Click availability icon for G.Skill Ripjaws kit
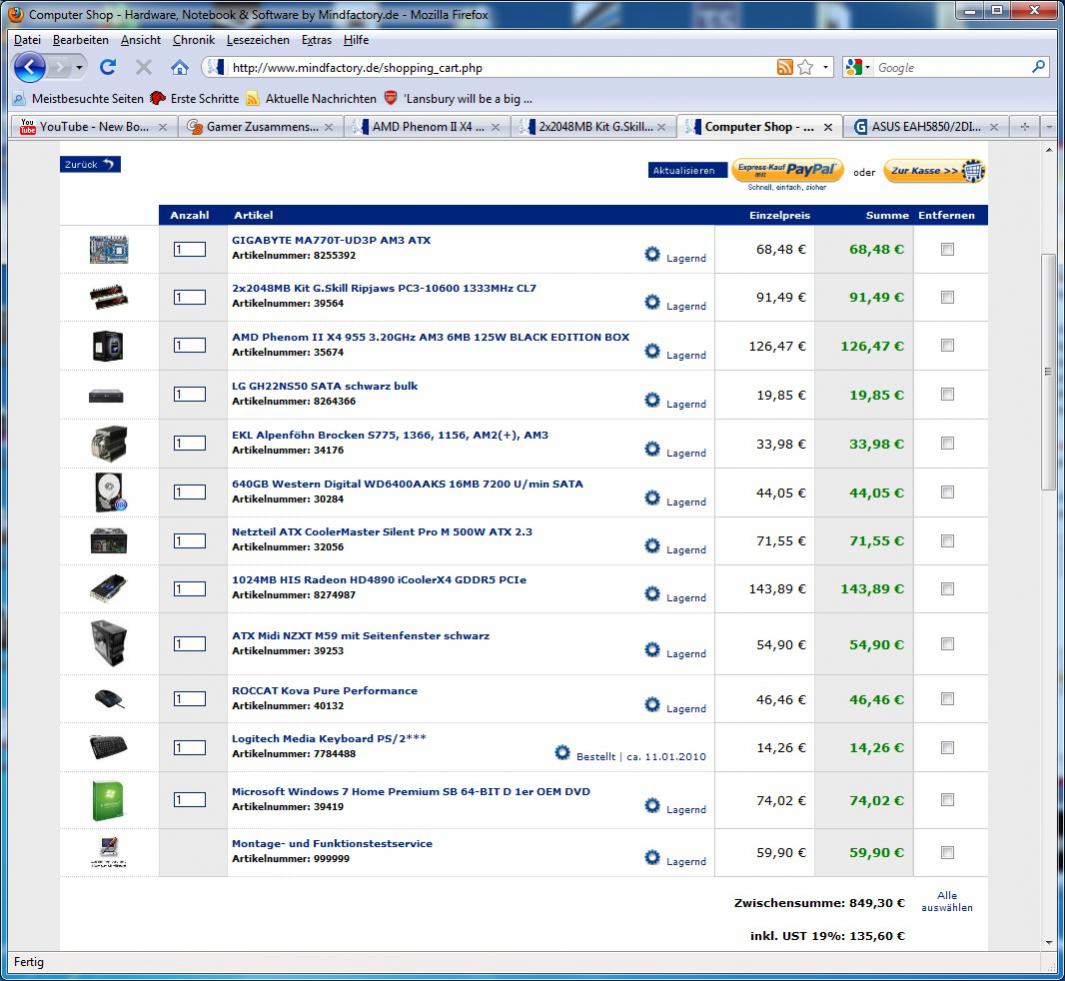Image resolution: width=1065 pixels, height=981 pixels. (x=652, y=302)
